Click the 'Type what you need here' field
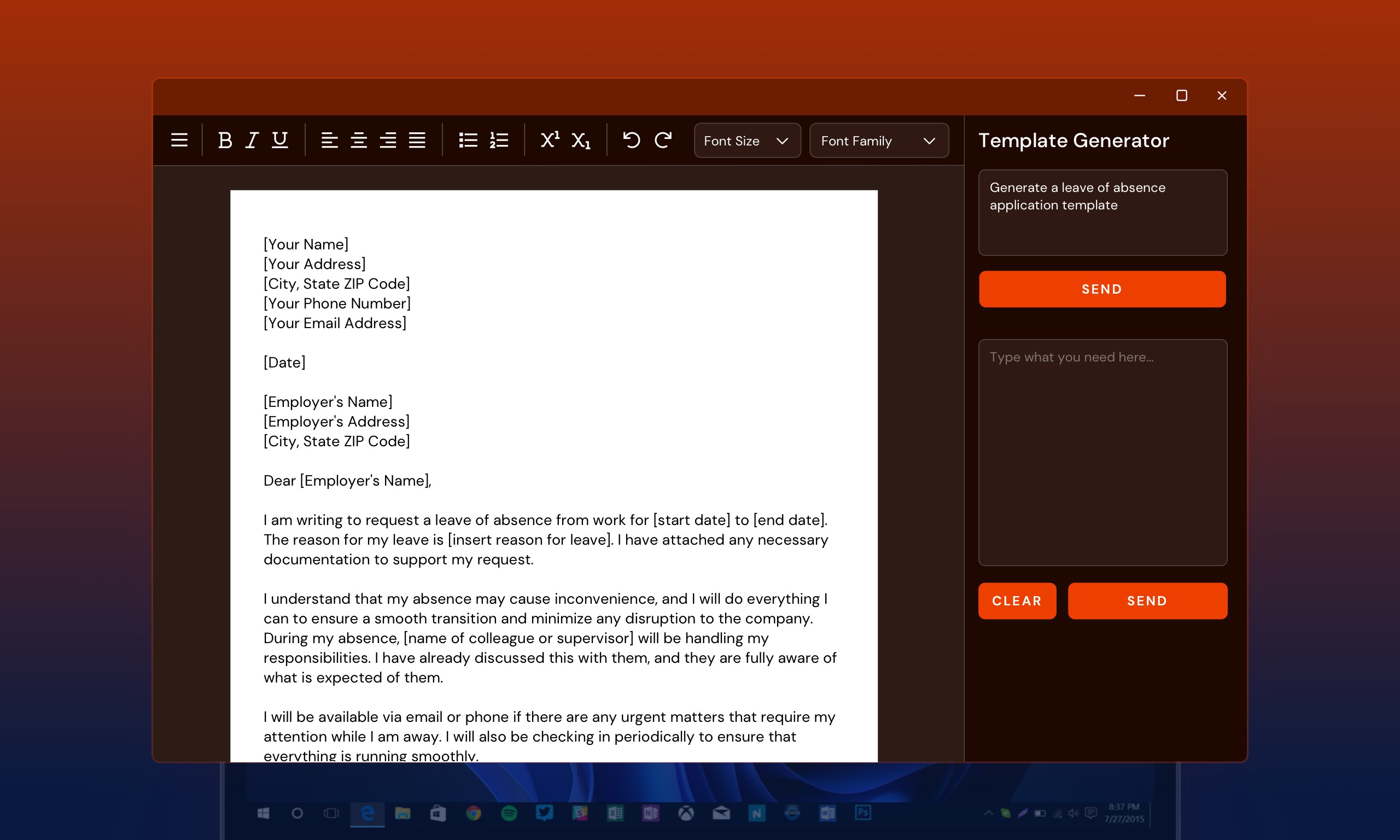 [1102, 452]
